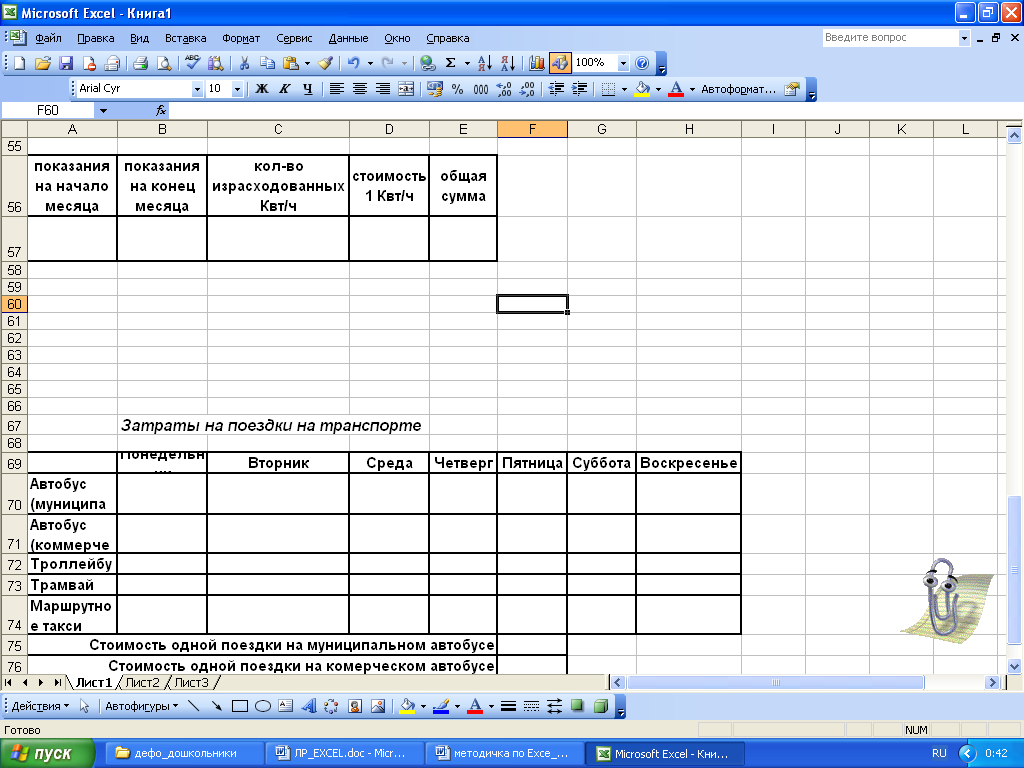Print the sheet using the printer icon
The image size is (1024, 768).
tap(140, 63)
